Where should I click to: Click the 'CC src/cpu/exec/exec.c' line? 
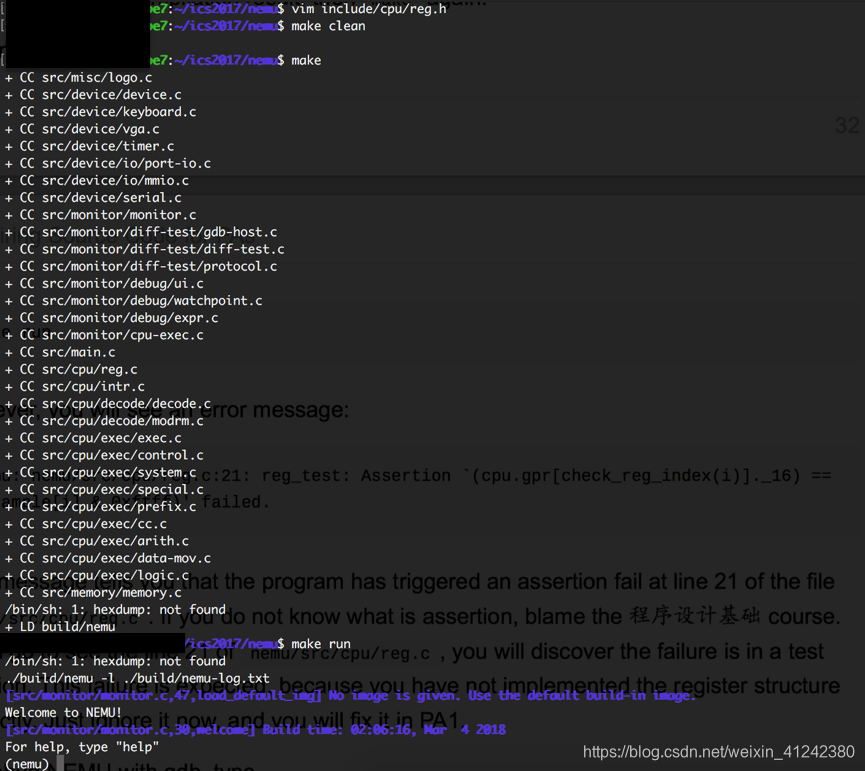(93, 437)
